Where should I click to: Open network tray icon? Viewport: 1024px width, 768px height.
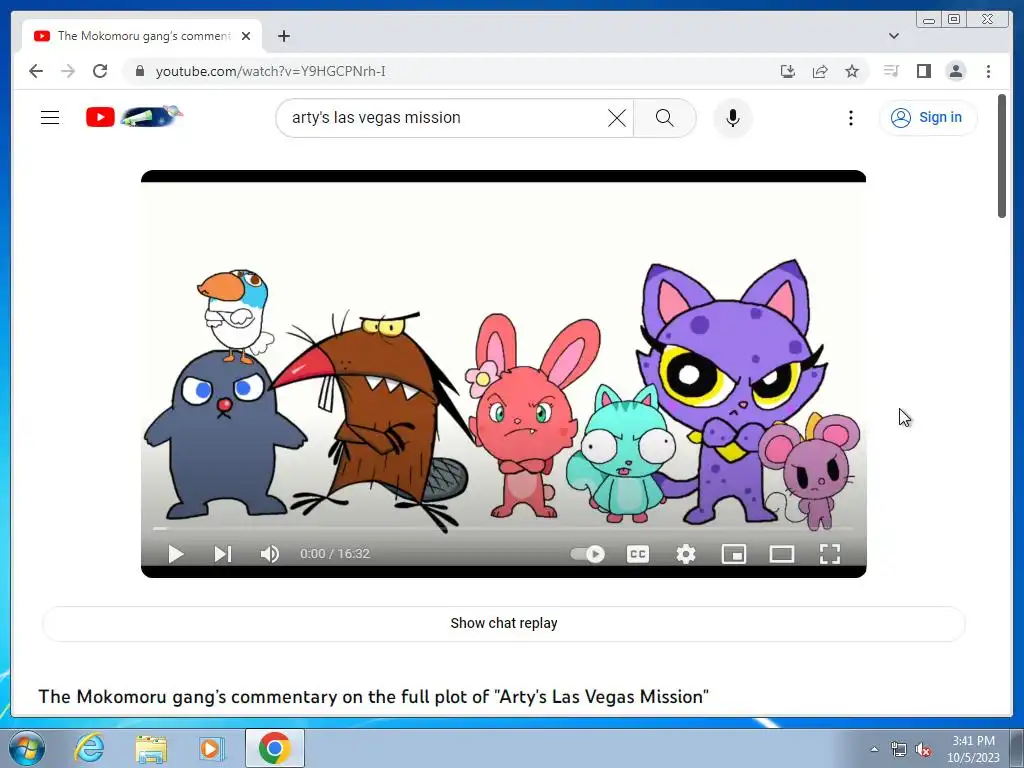click(x=899, y=750)
